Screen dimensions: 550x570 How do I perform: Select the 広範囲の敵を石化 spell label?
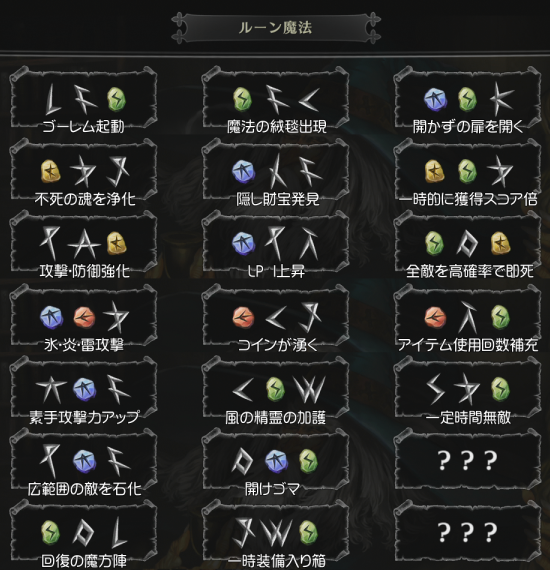click(x=84, y=489)
